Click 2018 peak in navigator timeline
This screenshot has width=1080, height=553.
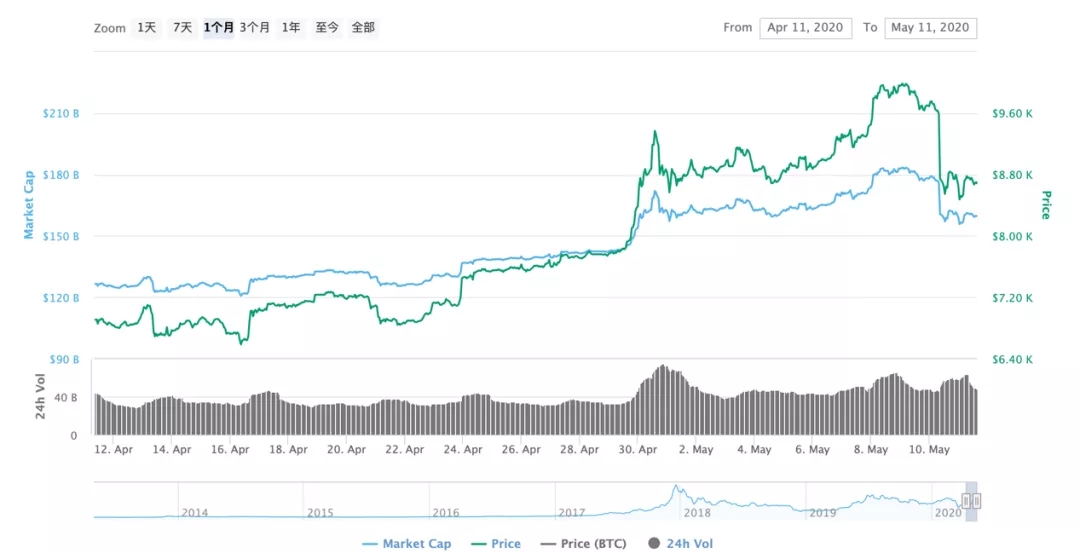point(677,491)
